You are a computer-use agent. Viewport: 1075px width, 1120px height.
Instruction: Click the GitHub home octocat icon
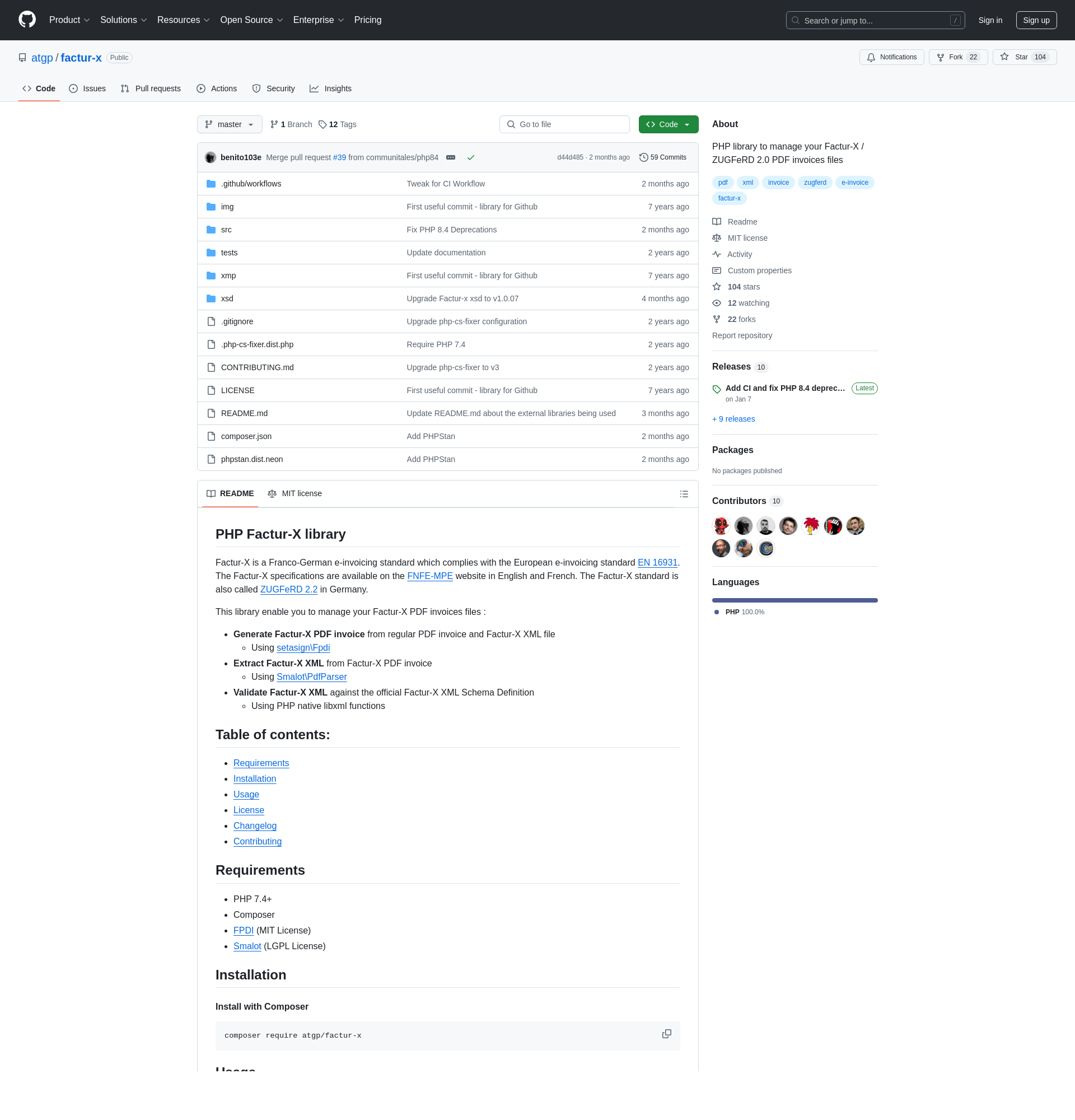[27, 20]
